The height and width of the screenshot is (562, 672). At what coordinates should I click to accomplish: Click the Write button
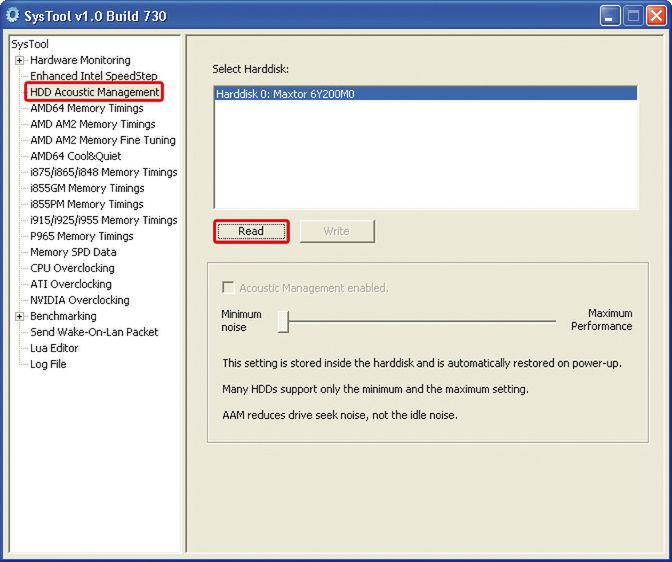pyautogui.click(x=337, y=231)
